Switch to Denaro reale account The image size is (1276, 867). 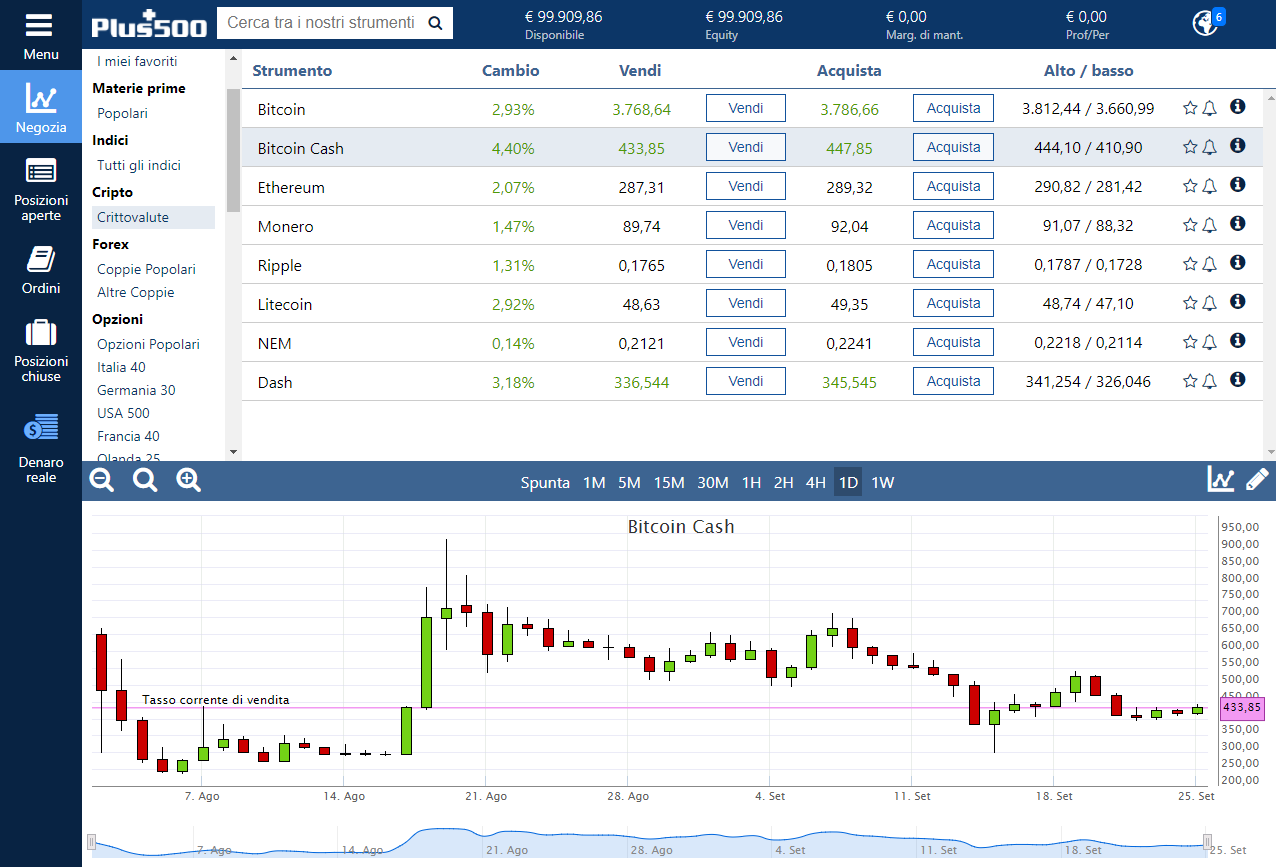coord(41,448)
